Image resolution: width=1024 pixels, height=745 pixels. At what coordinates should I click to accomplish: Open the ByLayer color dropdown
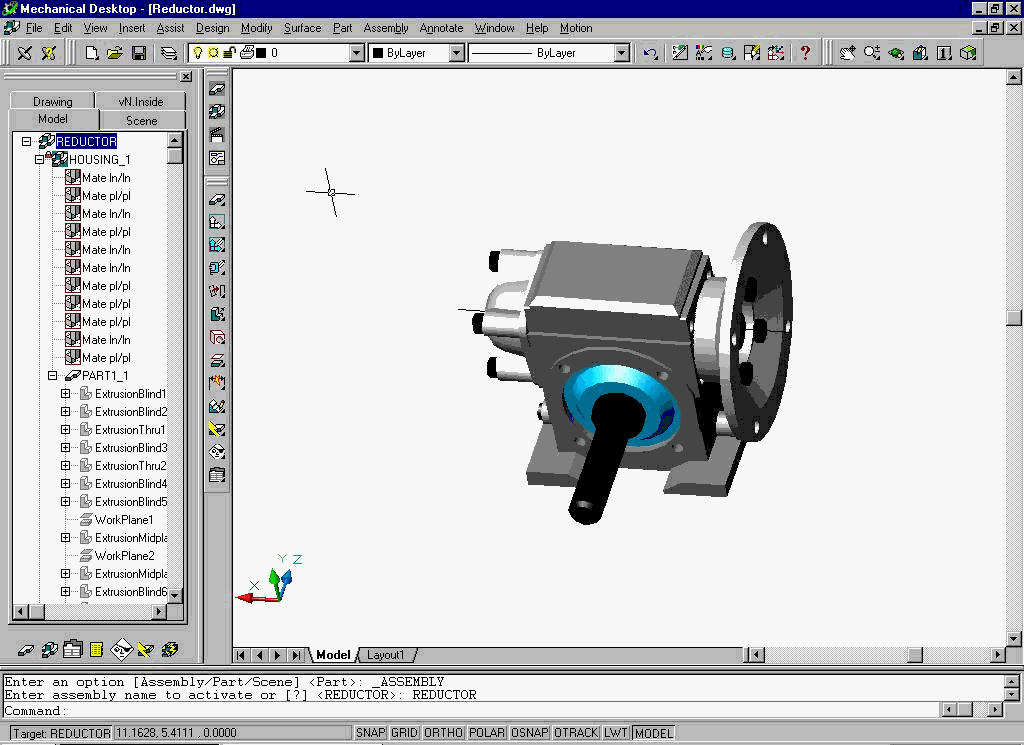[x=456, y=53]
